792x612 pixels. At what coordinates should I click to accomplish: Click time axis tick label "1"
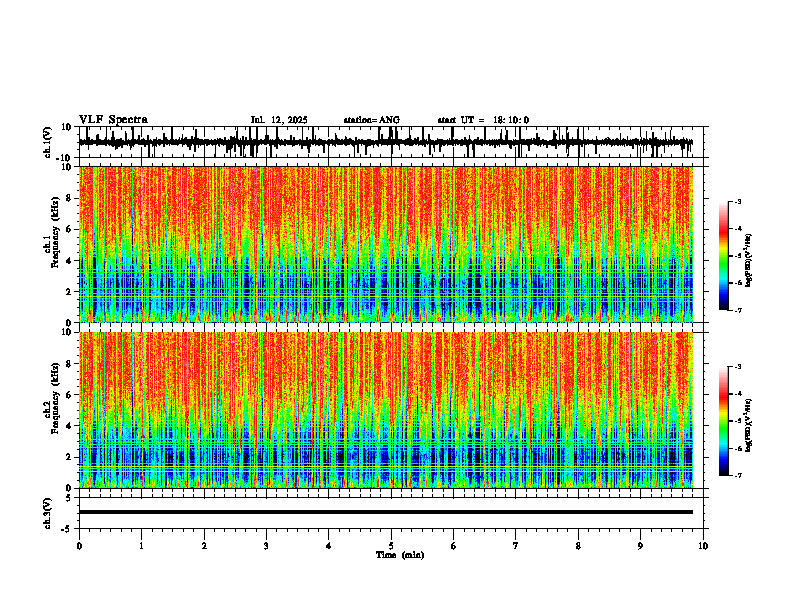142,546
